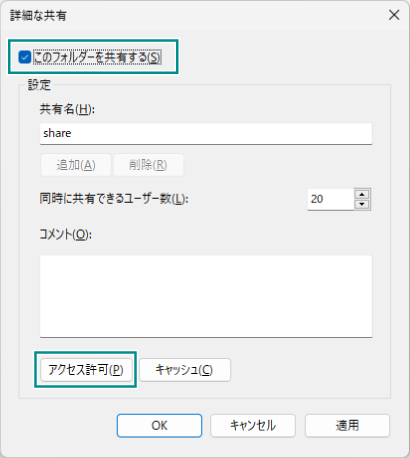Click the このフォルダーを共有する label text

click(x=97, y=57)
